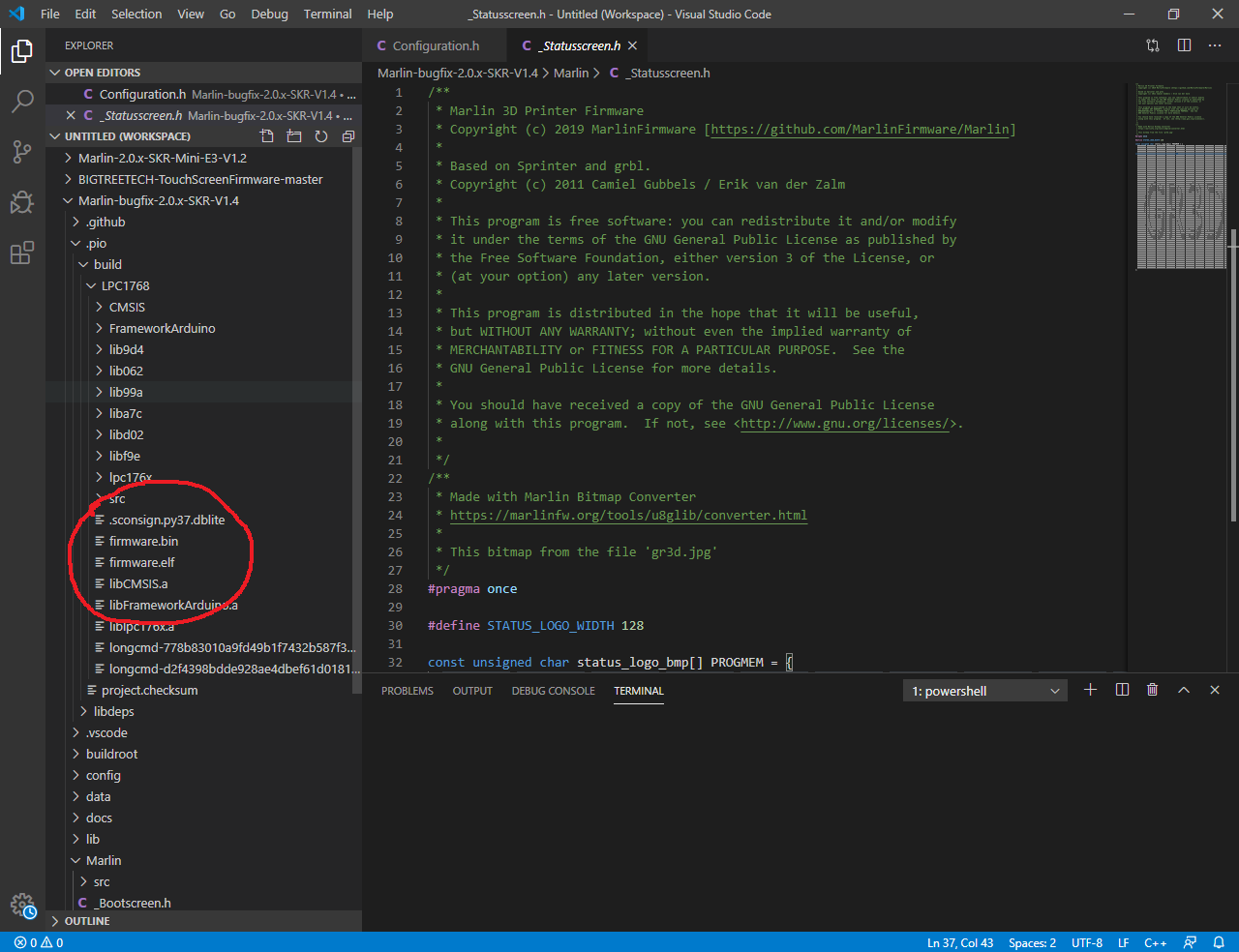Maximize the terminal panel size
Viewport: 1239px width, 952px height.
coord(1183,690)
